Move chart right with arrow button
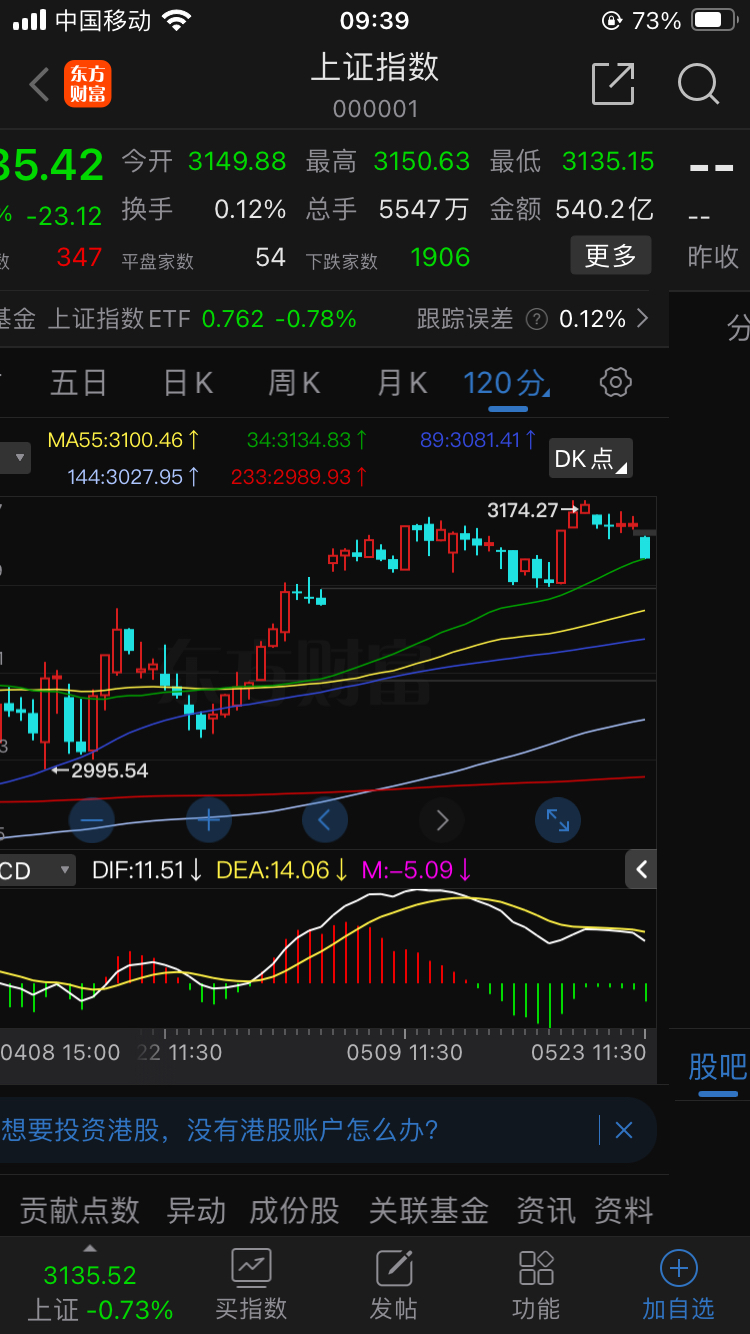The height and width of the screenshot is (1334, 750). pyautogui.click(x=442, y=821)
